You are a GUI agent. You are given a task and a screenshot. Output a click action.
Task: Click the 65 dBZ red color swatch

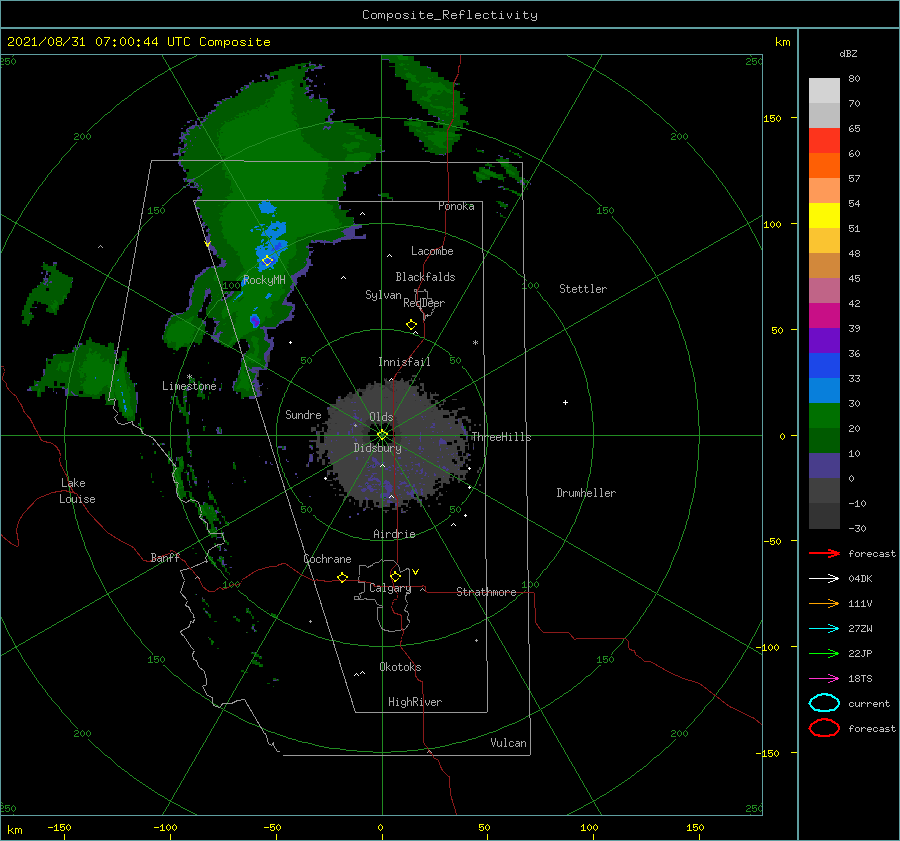click(824, 140)
